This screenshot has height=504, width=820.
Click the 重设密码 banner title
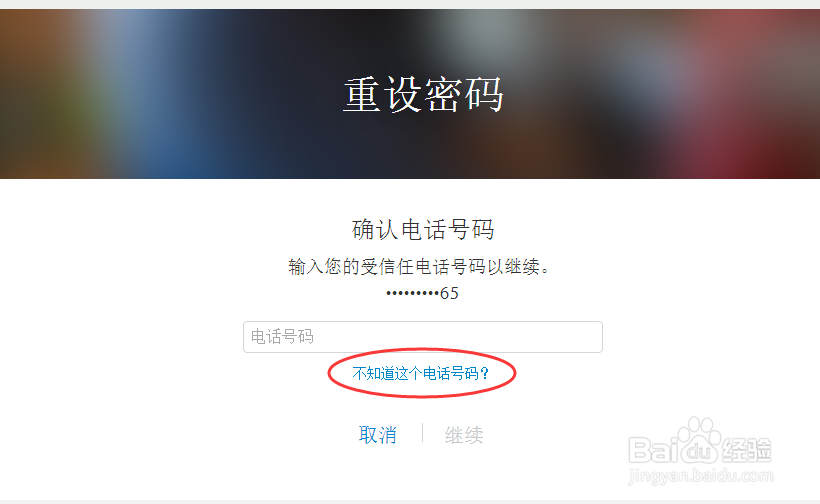(423, 95)
